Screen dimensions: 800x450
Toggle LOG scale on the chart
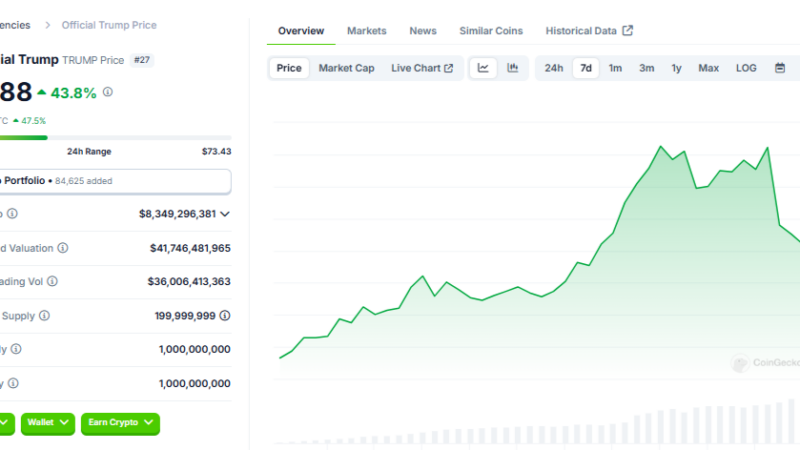(746, 68)
